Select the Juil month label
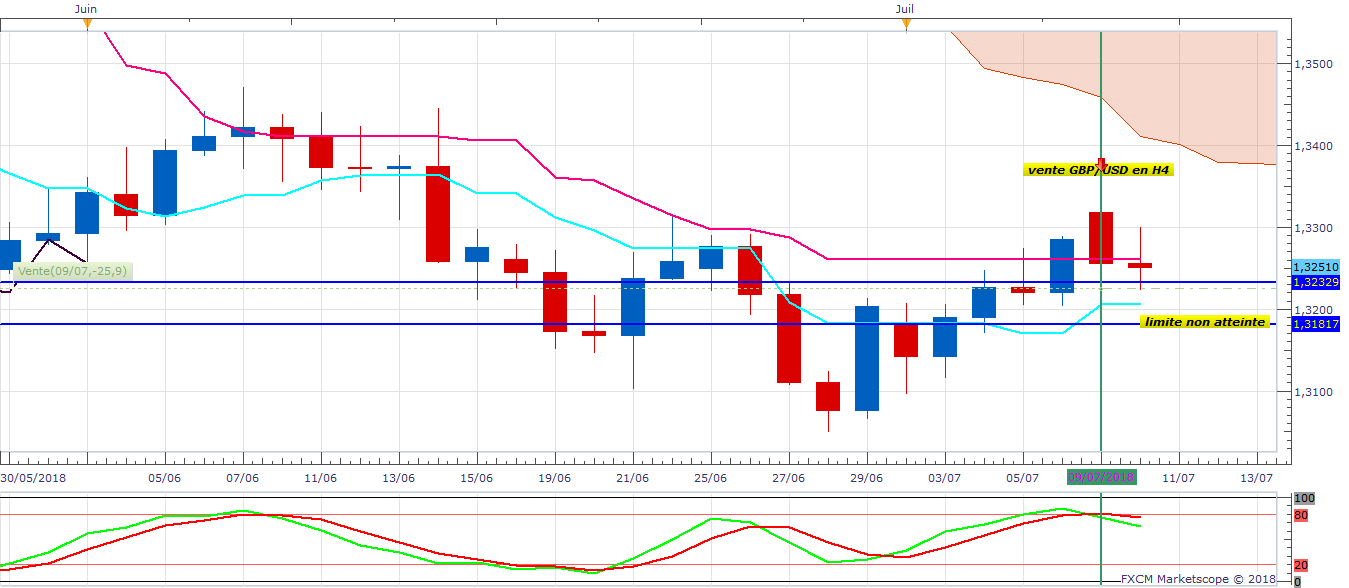 click(905, 8)
